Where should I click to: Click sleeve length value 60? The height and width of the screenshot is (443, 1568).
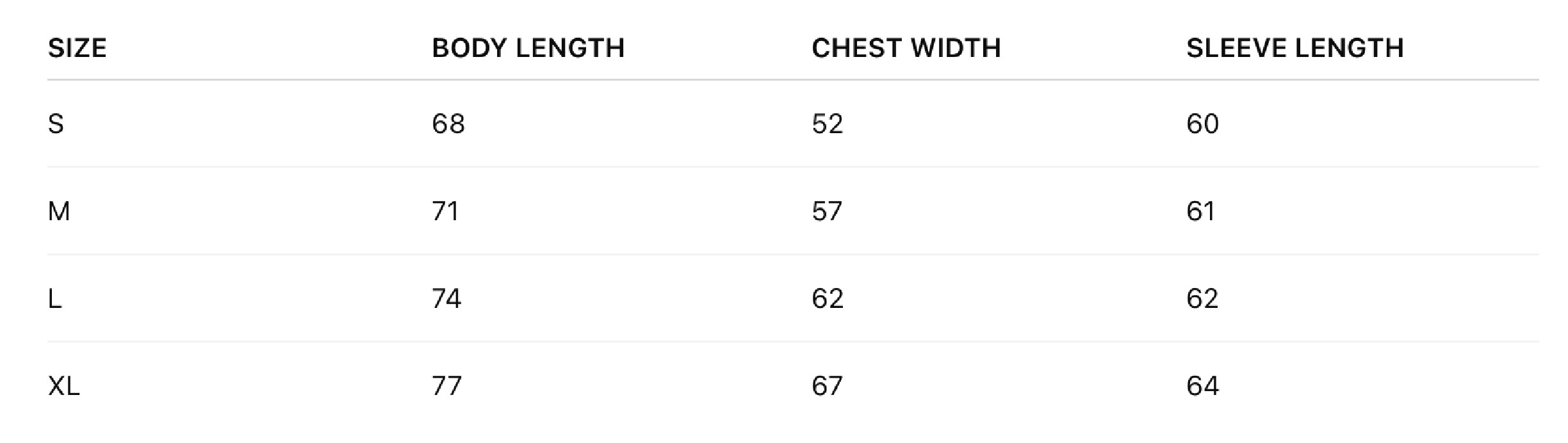point(1202,124)
